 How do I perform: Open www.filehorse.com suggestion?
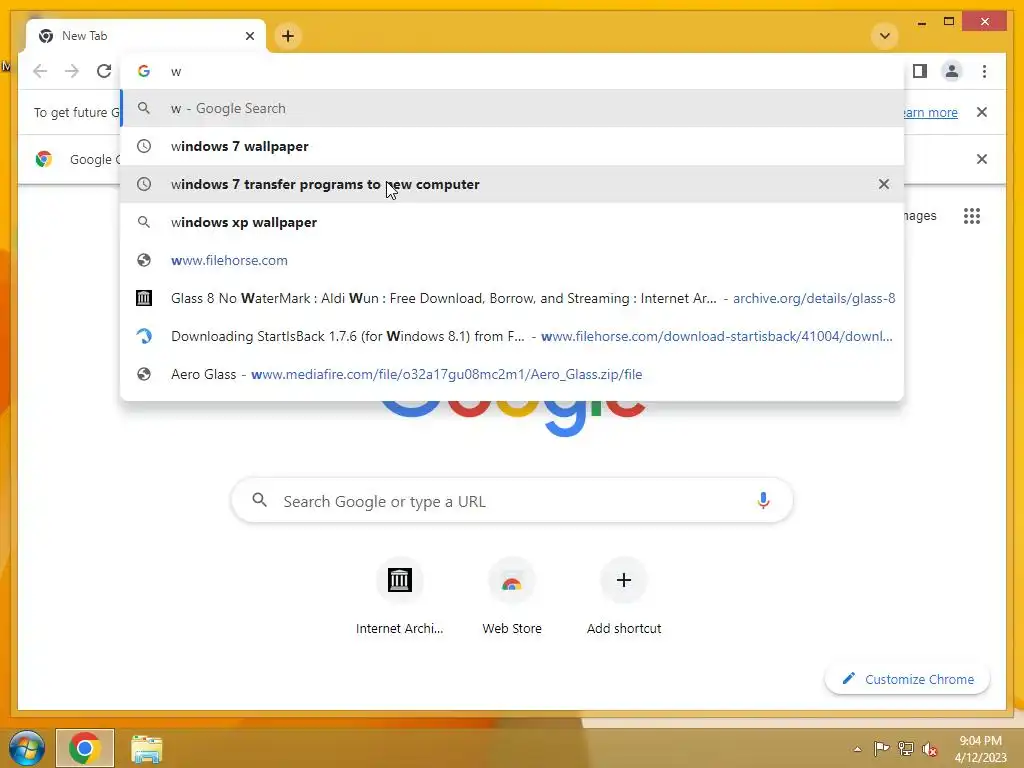[x=513, y=260]
